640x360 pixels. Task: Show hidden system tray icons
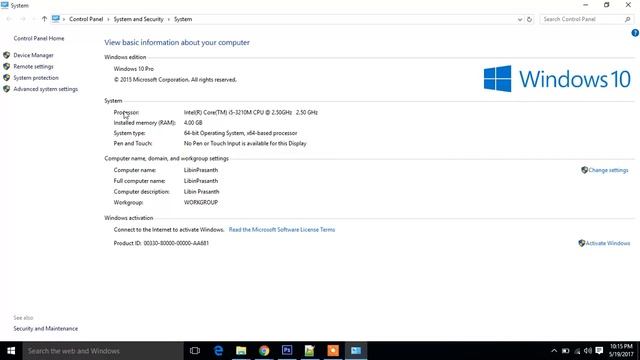[x=554, y=351]
